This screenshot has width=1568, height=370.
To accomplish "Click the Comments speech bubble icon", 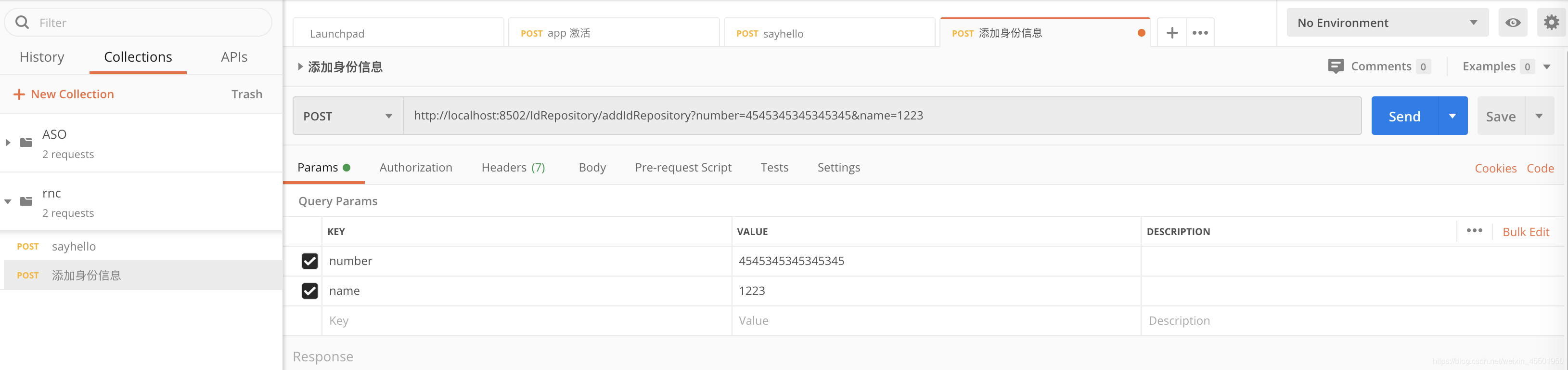I will tap(1336, 66).
